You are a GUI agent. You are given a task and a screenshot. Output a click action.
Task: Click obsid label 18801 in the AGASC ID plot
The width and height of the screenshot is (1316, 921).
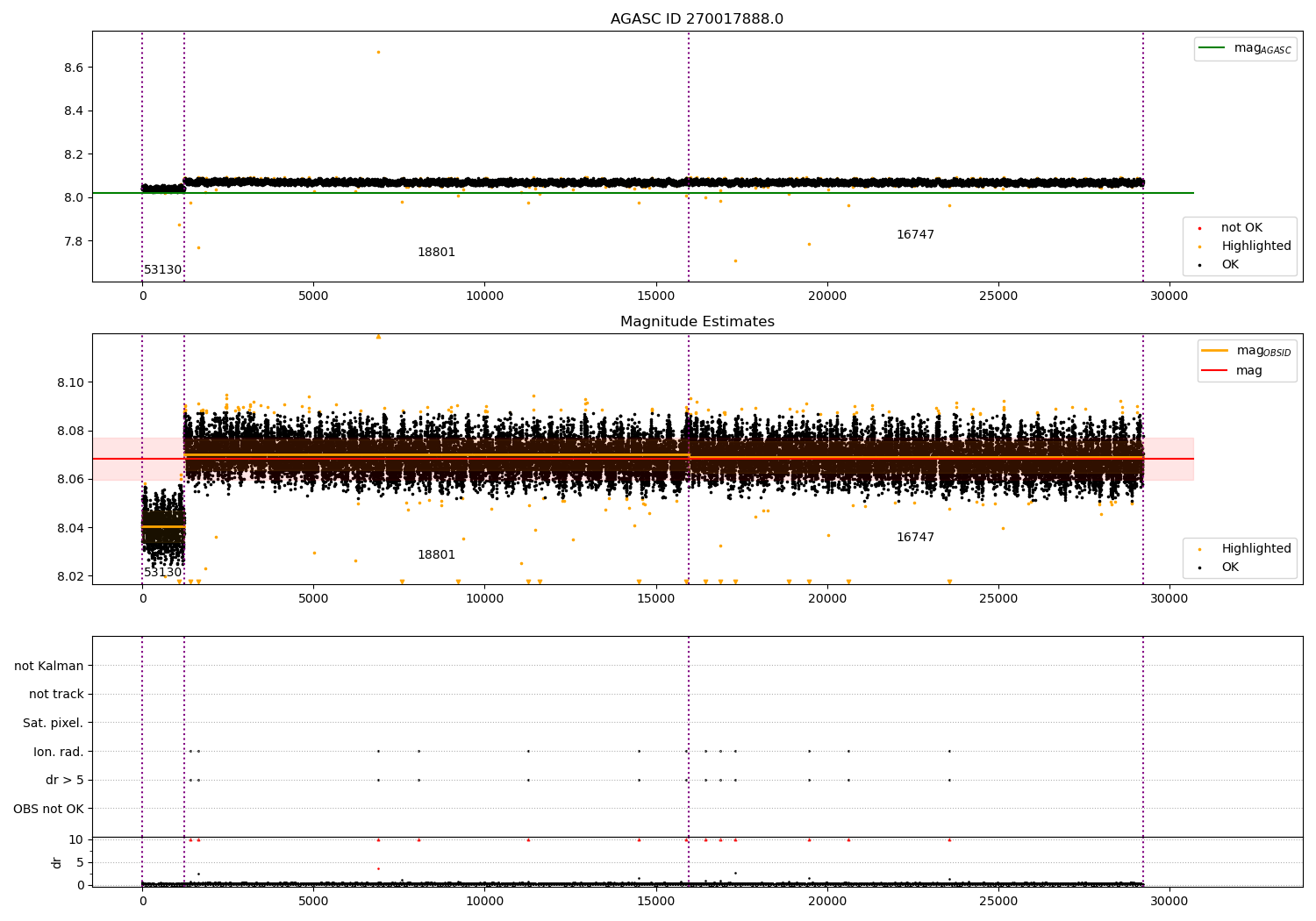click(x=436, y=253)
